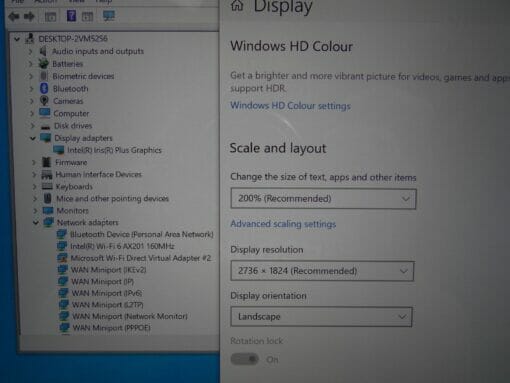Viewport: 510px width, 383px height.
Task: Click the Properties panel toolbar icon
Action: click(x=87, y=16)
